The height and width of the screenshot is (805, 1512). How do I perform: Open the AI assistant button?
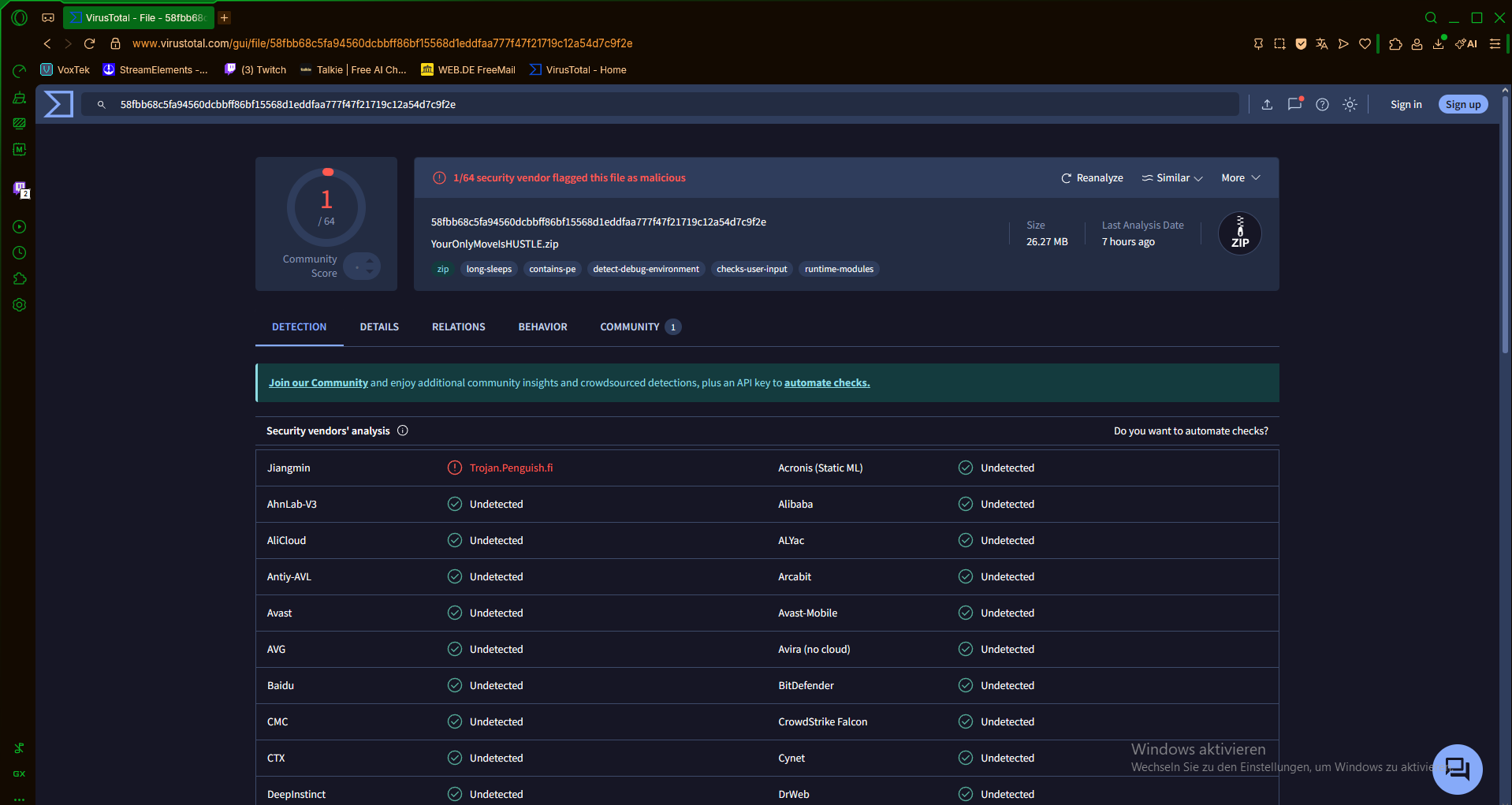pos(1466,43)
